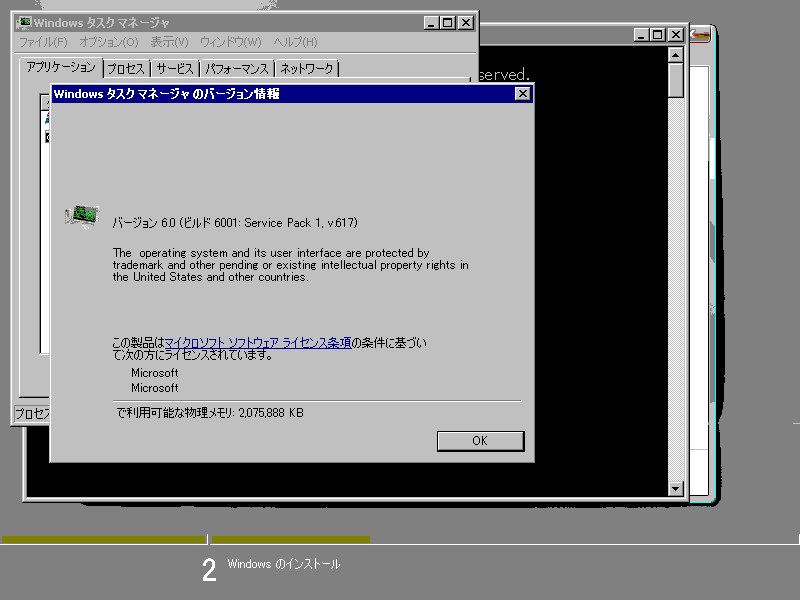The image size is (800, 600).
Task: Click OK in the version info dialog
Action: tap(480, 441)
